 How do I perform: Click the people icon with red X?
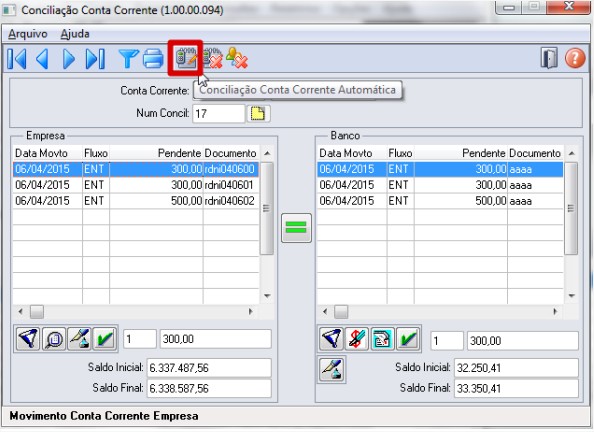tap(237, 59)
